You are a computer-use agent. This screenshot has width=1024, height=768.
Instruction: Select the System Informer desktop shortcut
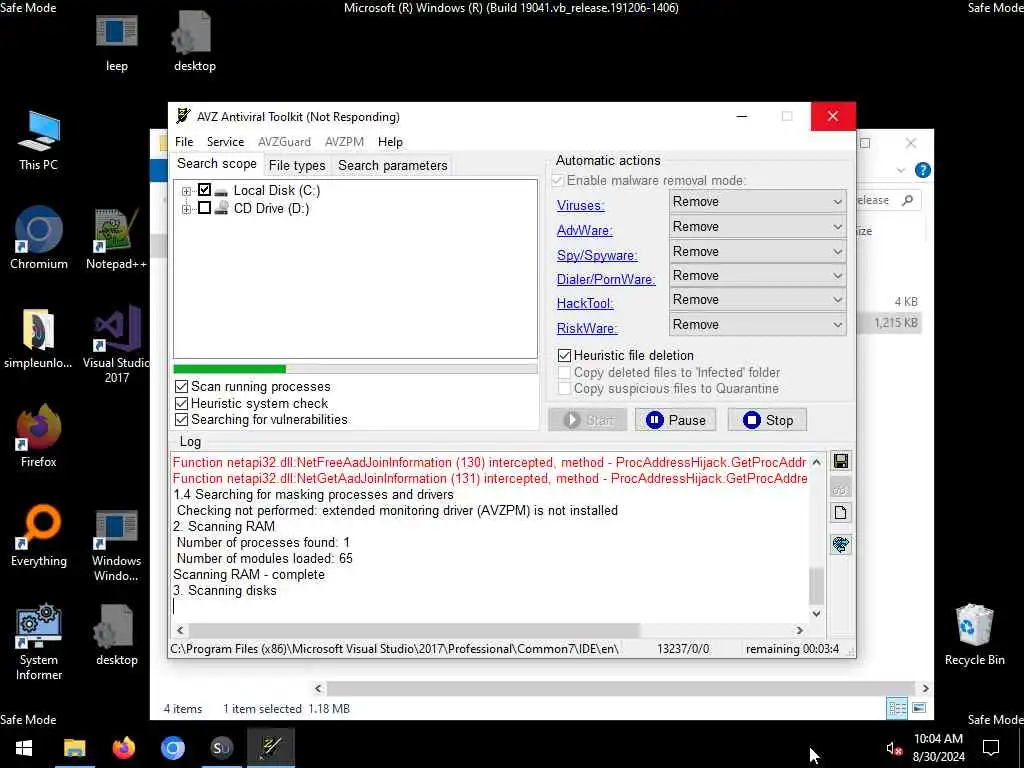[x=39, y=643]
